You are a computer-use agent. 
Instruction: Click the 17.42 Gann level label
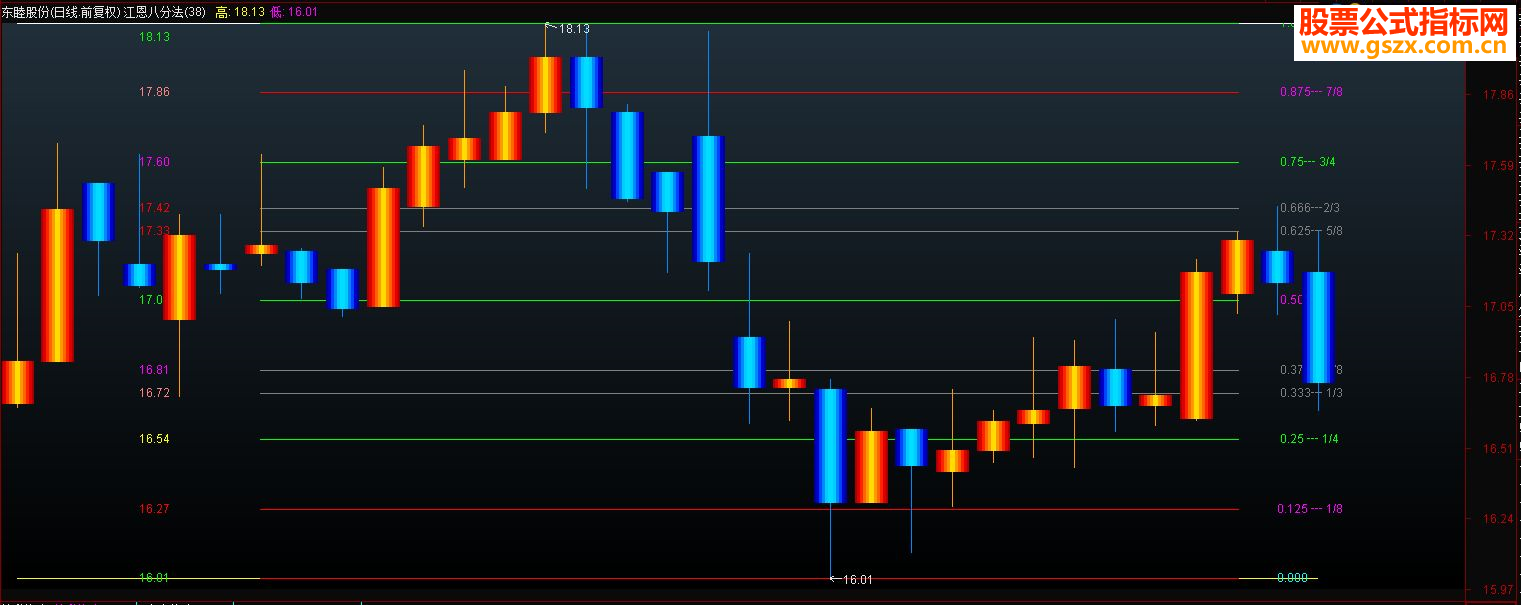(x=155, y=208)
